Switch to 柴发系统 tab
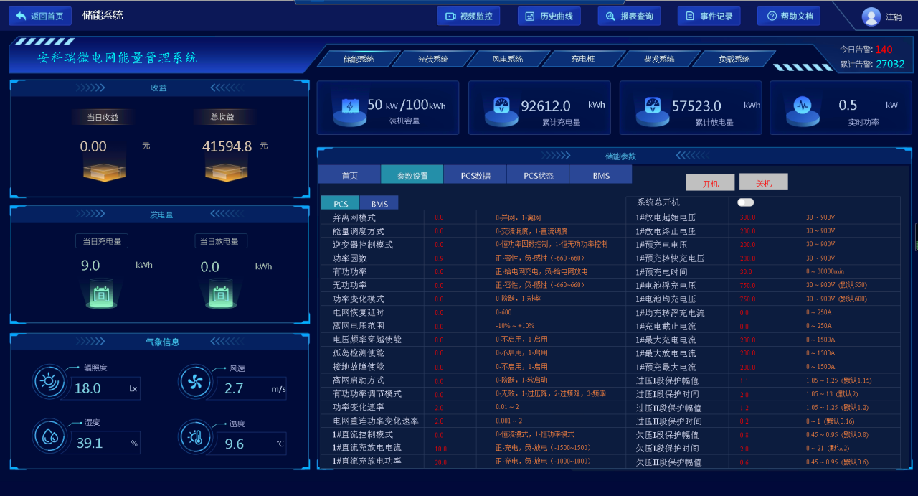Screen dimensions: 919x496 point(658,59)
